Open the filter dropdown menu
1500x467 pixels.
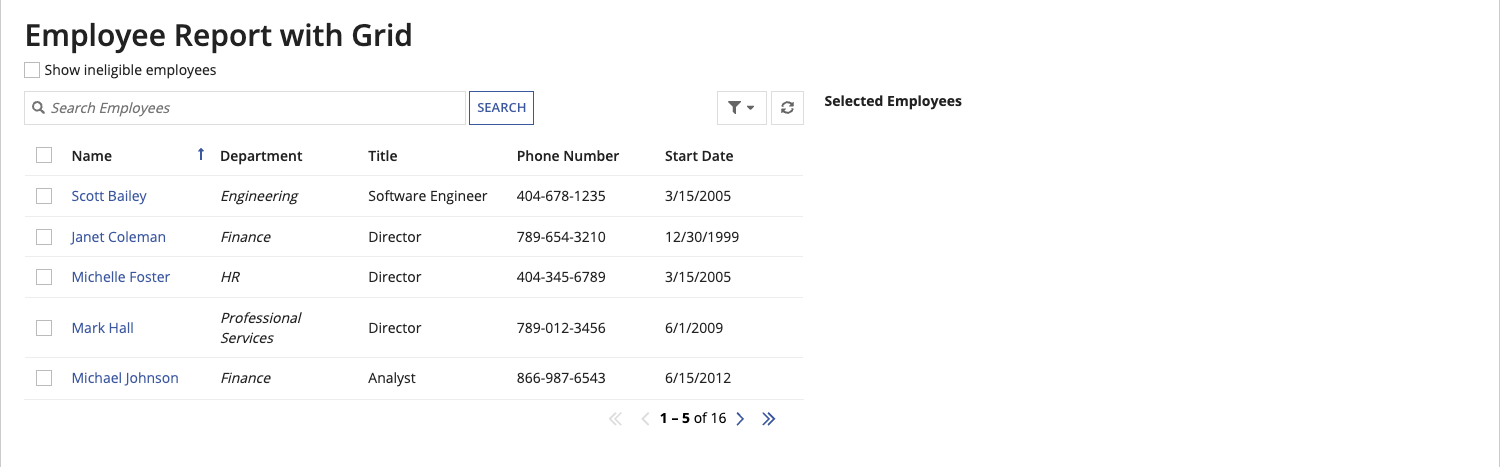[742, 108]
